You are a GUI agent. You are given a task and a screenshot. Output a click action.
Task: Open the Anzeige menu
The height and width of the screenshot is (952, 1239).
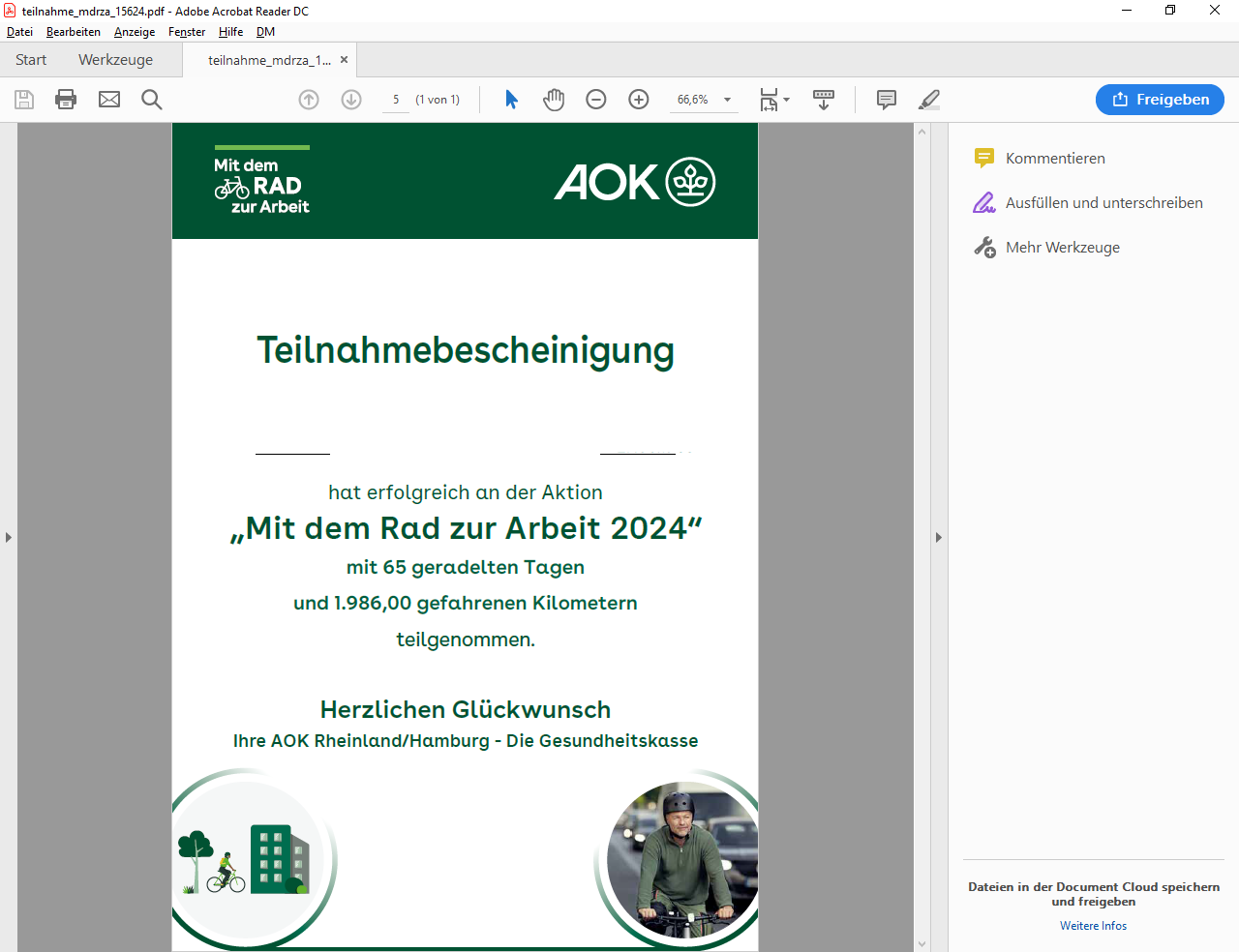point(135,32)
